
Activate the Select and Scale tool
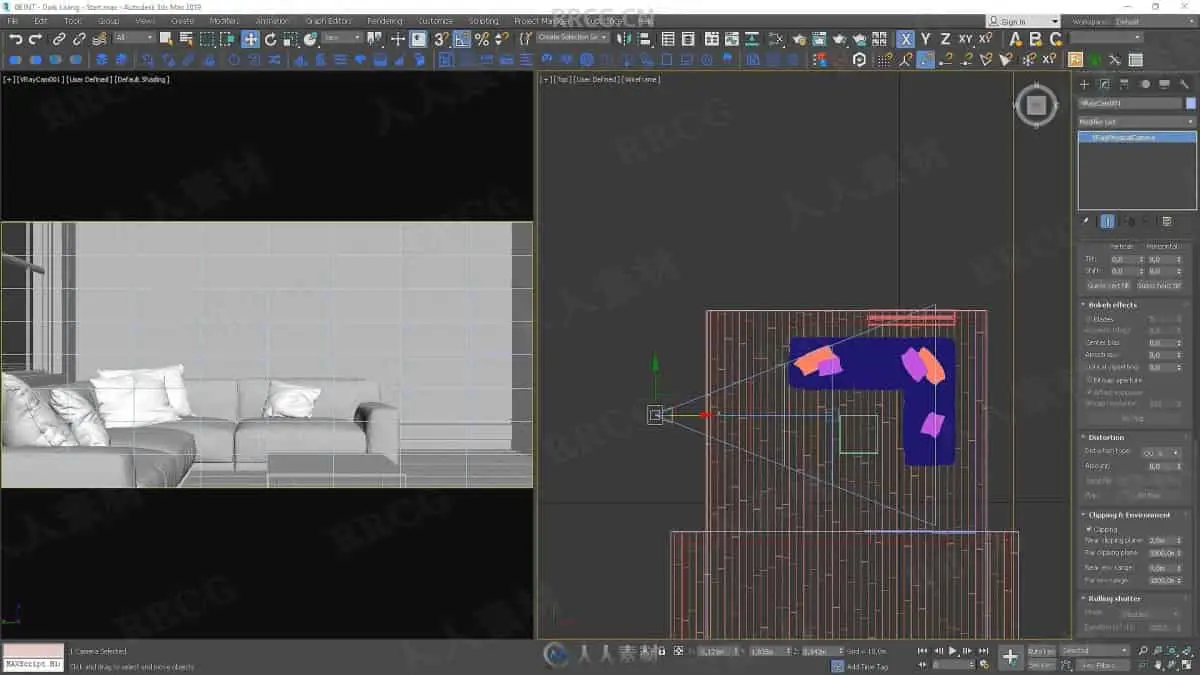tap(290, 39)
